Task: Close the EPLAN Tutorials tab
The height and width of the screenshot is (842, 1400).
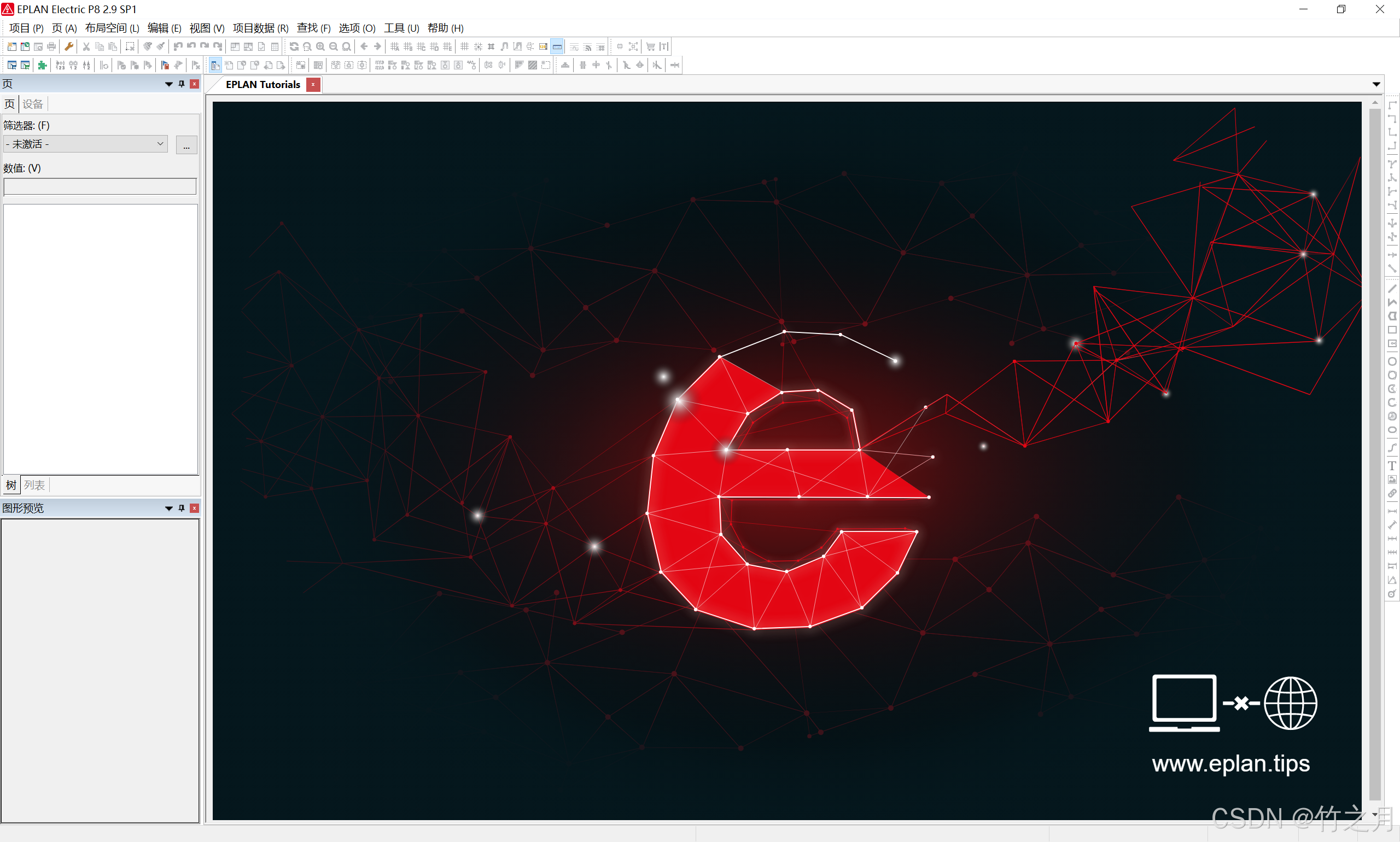Action: point(313,85)
